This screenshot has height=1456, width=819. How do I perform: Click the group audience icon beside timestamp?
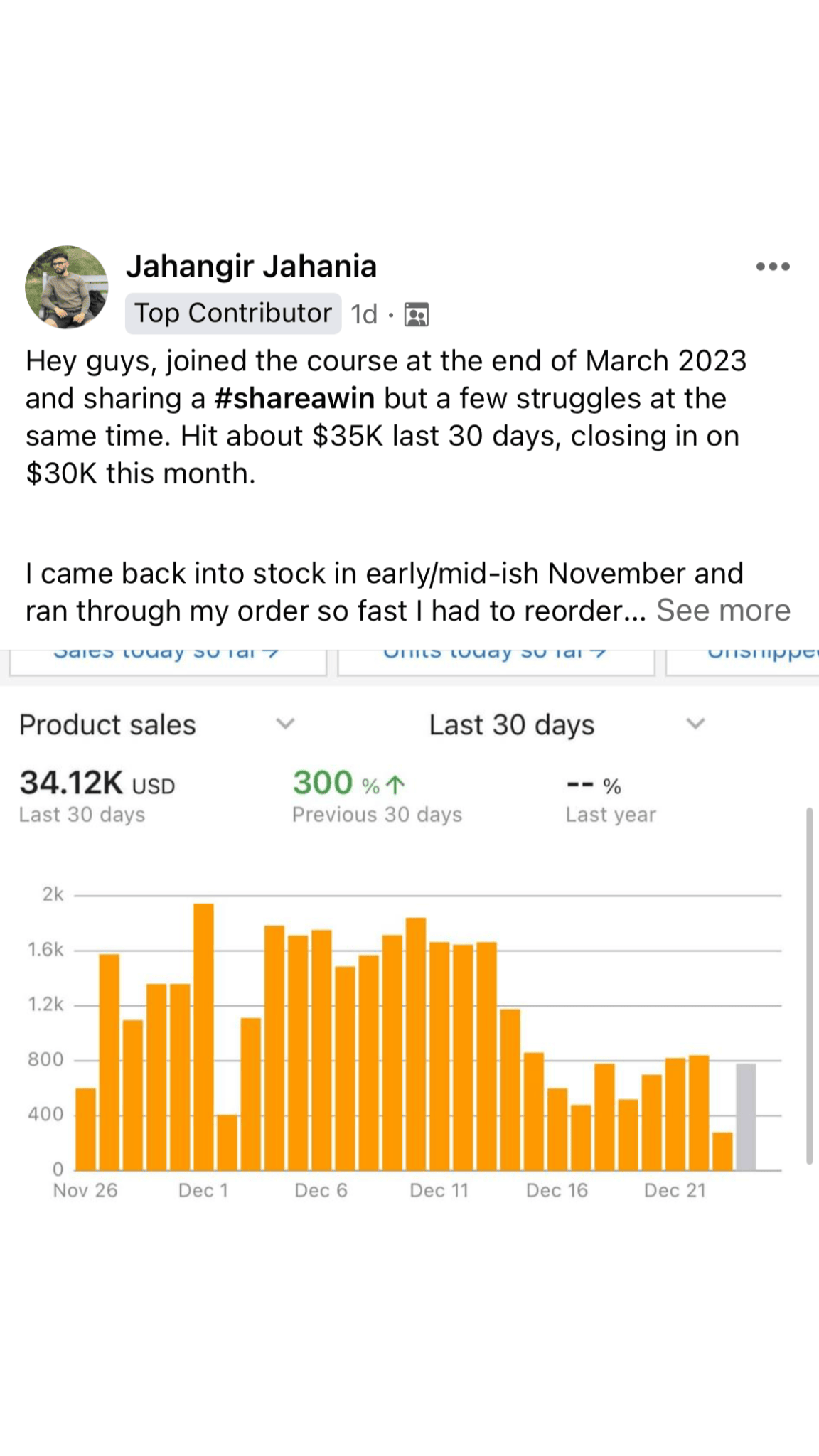pos(417,314)
